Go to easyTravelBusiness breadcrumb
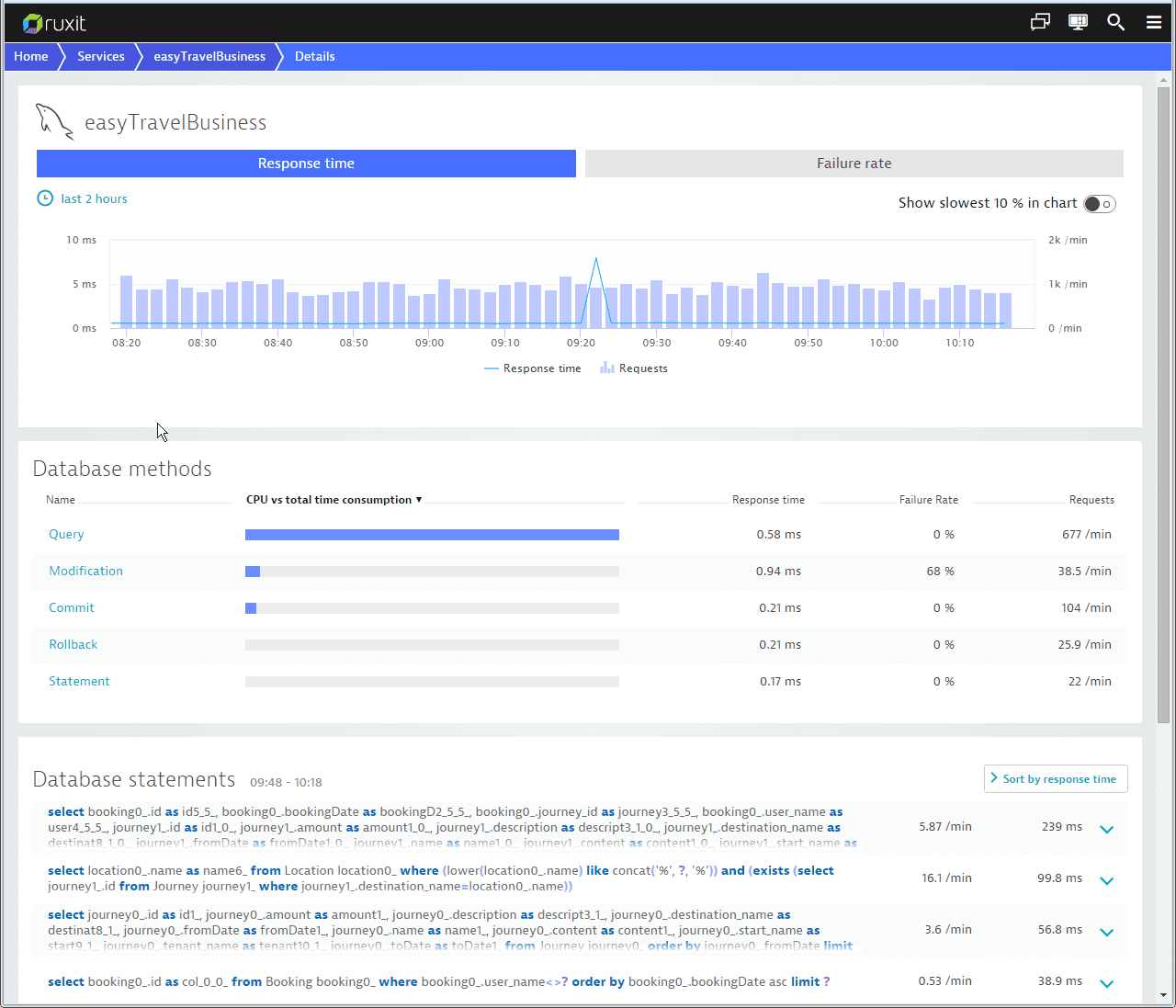The width and height of the screenshot is (1176, 1008). pyautogui.click(x=209, y=56)
